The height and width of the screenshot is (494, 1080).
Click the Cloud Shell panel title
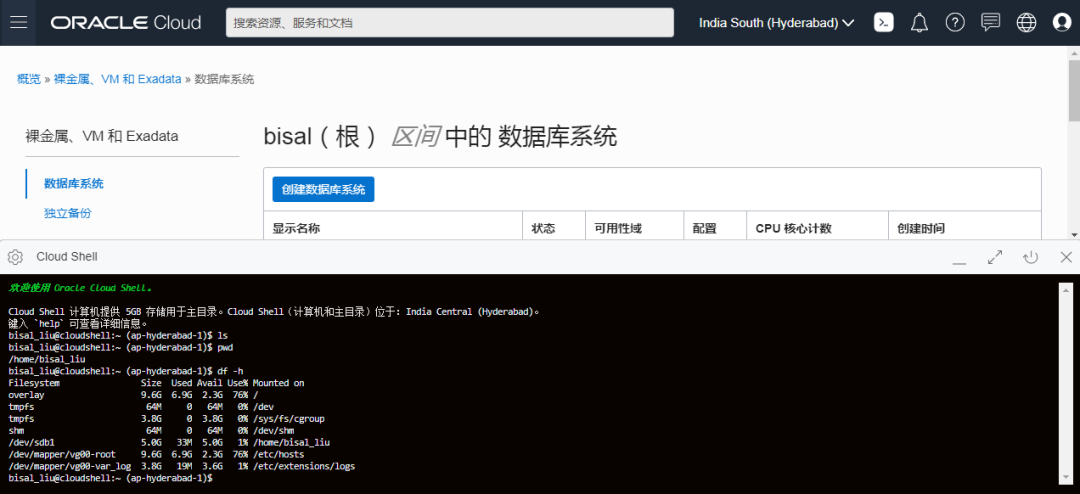point(67,257)
